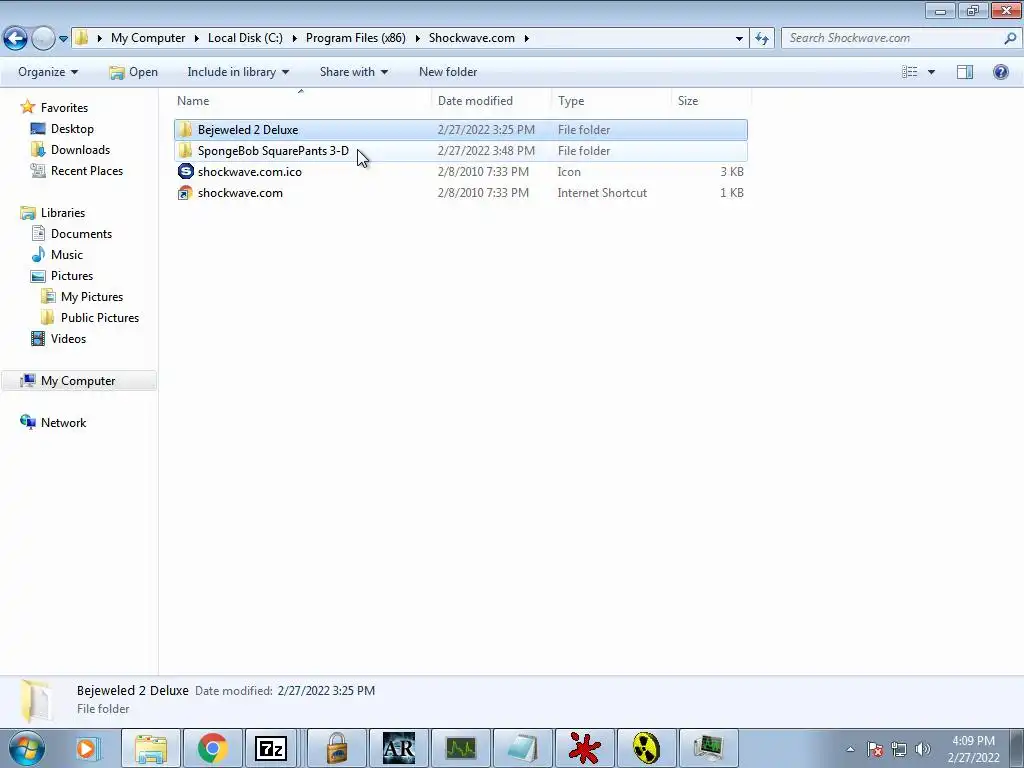The image size is (1024, 768).
Task: Select My Computer in address breadcrumb
Action: tap(148, 38)
